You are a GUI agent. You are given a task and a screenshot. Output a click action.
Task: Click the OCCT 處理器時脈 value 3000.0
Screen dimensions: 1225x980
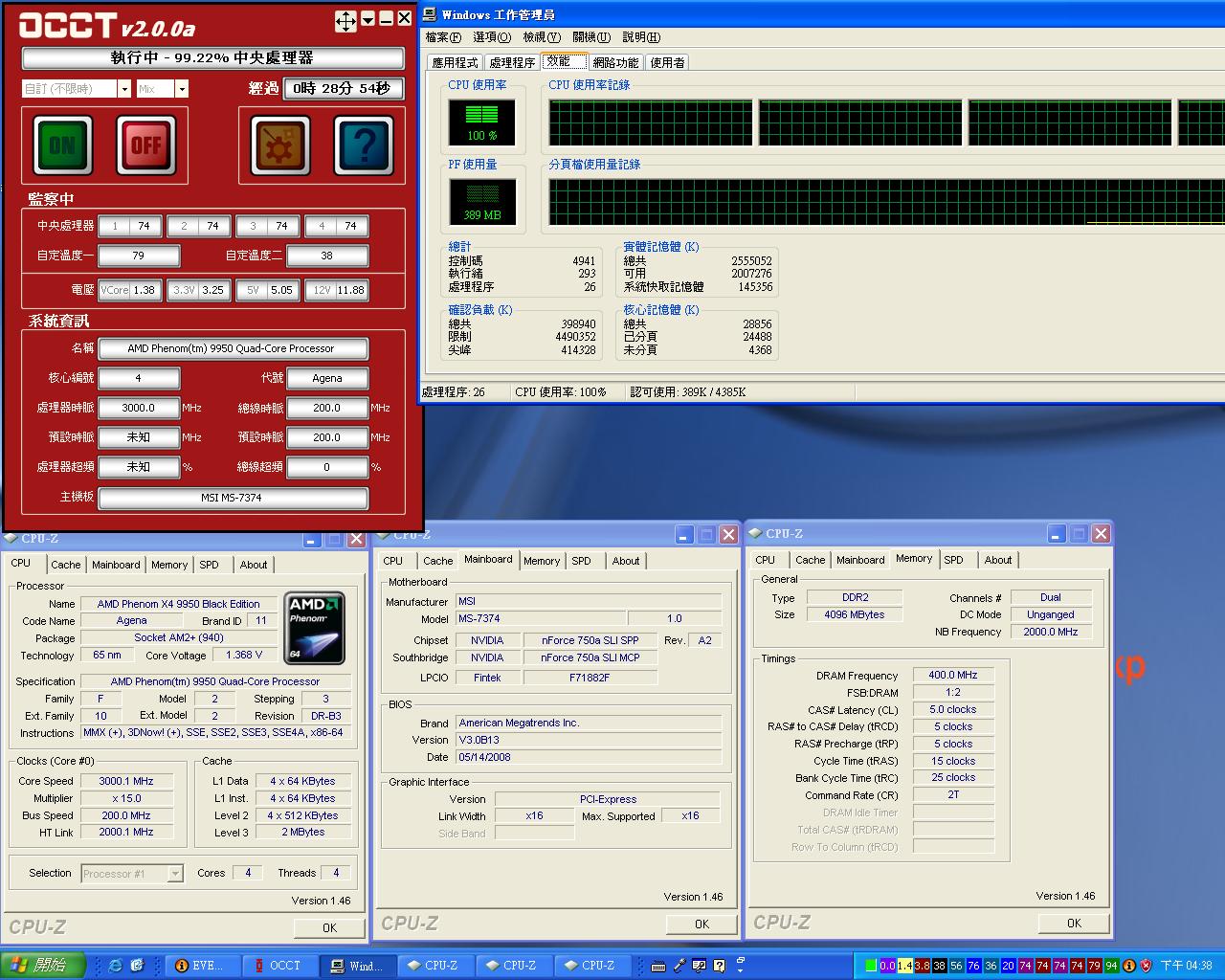138,408
